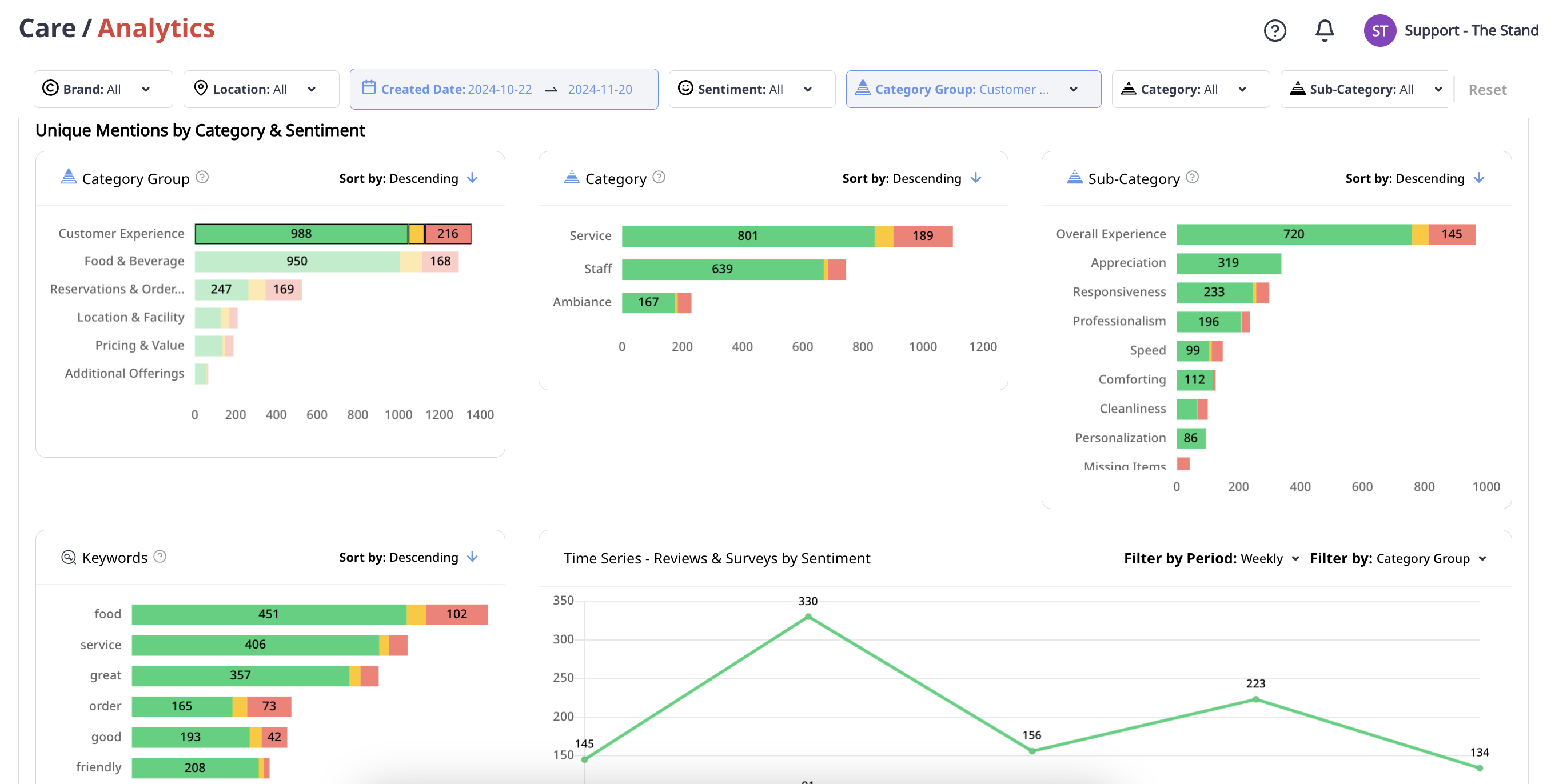
Task: Go to Care breadcrumb link
Action: click(x=47, y=29)
